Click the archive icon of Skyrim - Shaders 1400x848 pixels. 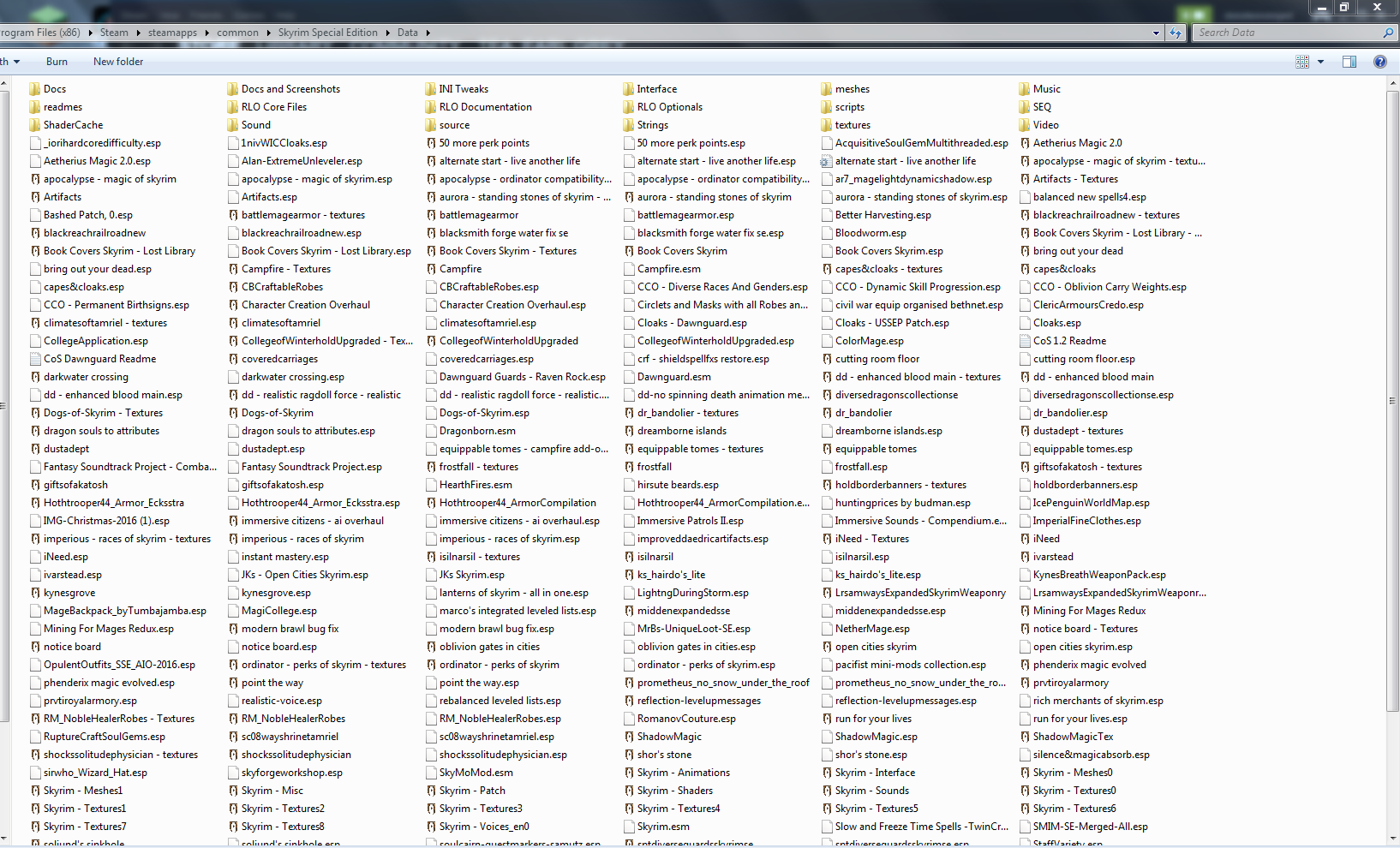629,791
